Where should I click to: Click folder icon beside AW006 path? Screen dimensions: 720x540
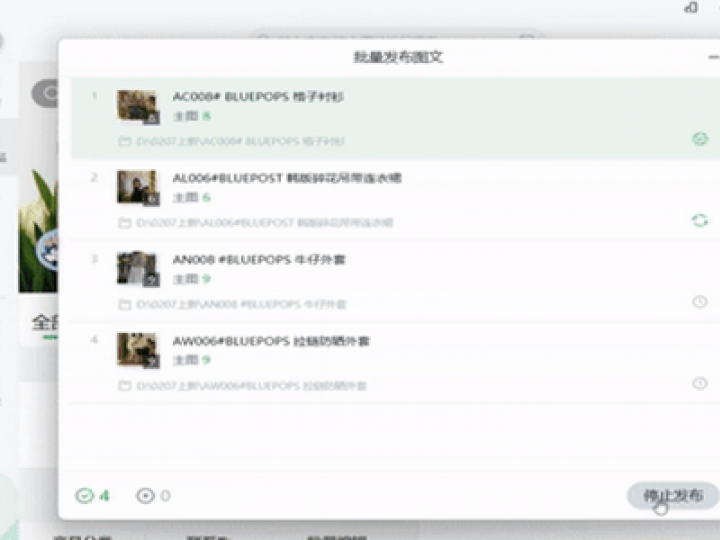tap(125, 386)
